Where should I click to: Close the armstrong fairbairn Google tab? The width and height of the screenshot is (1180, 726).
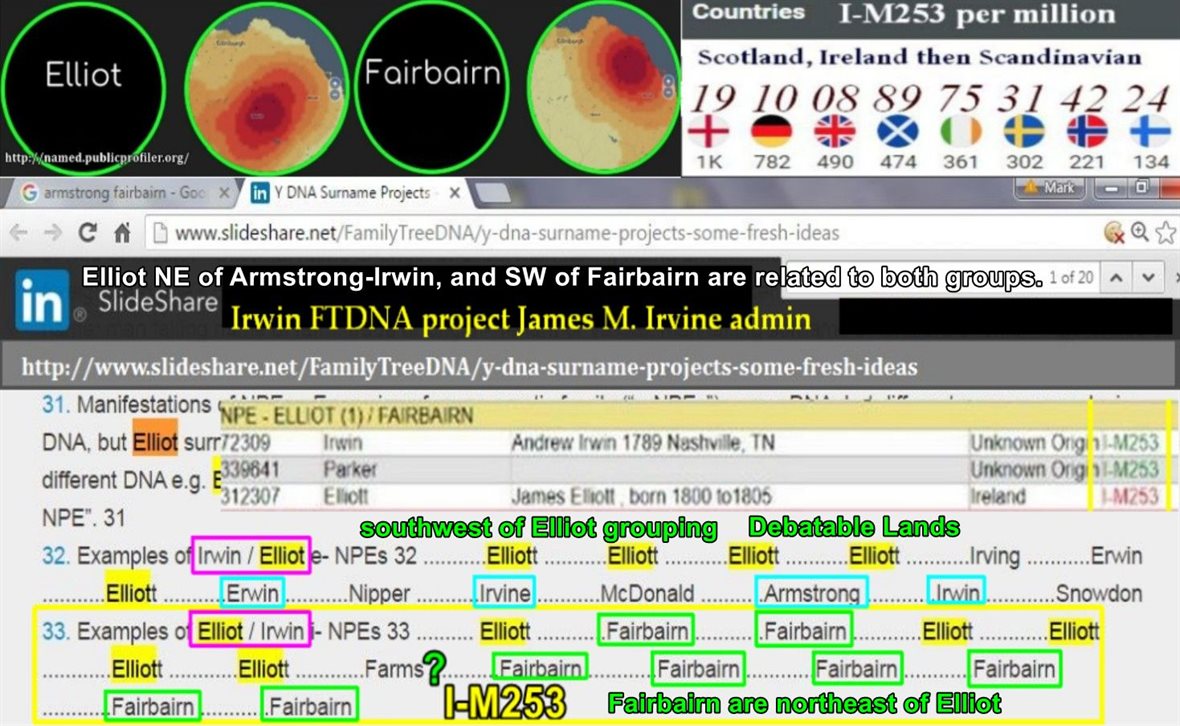[224, 193]
